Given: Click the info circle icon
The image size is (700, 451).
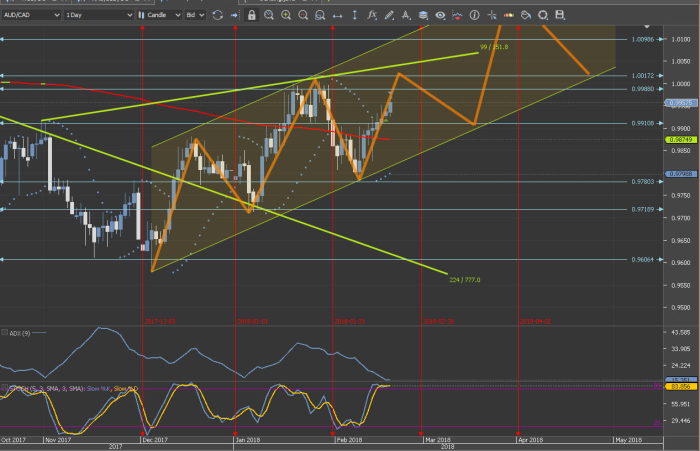Looking at the screenshot, I should coord(475,15).
